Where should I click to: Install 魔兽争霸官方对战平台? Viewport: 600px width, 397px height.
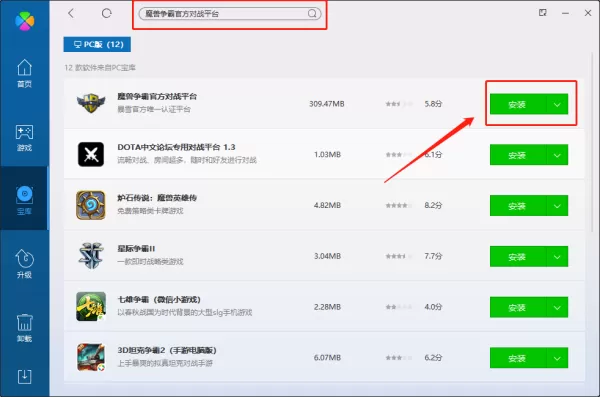[x=518, y=104]
